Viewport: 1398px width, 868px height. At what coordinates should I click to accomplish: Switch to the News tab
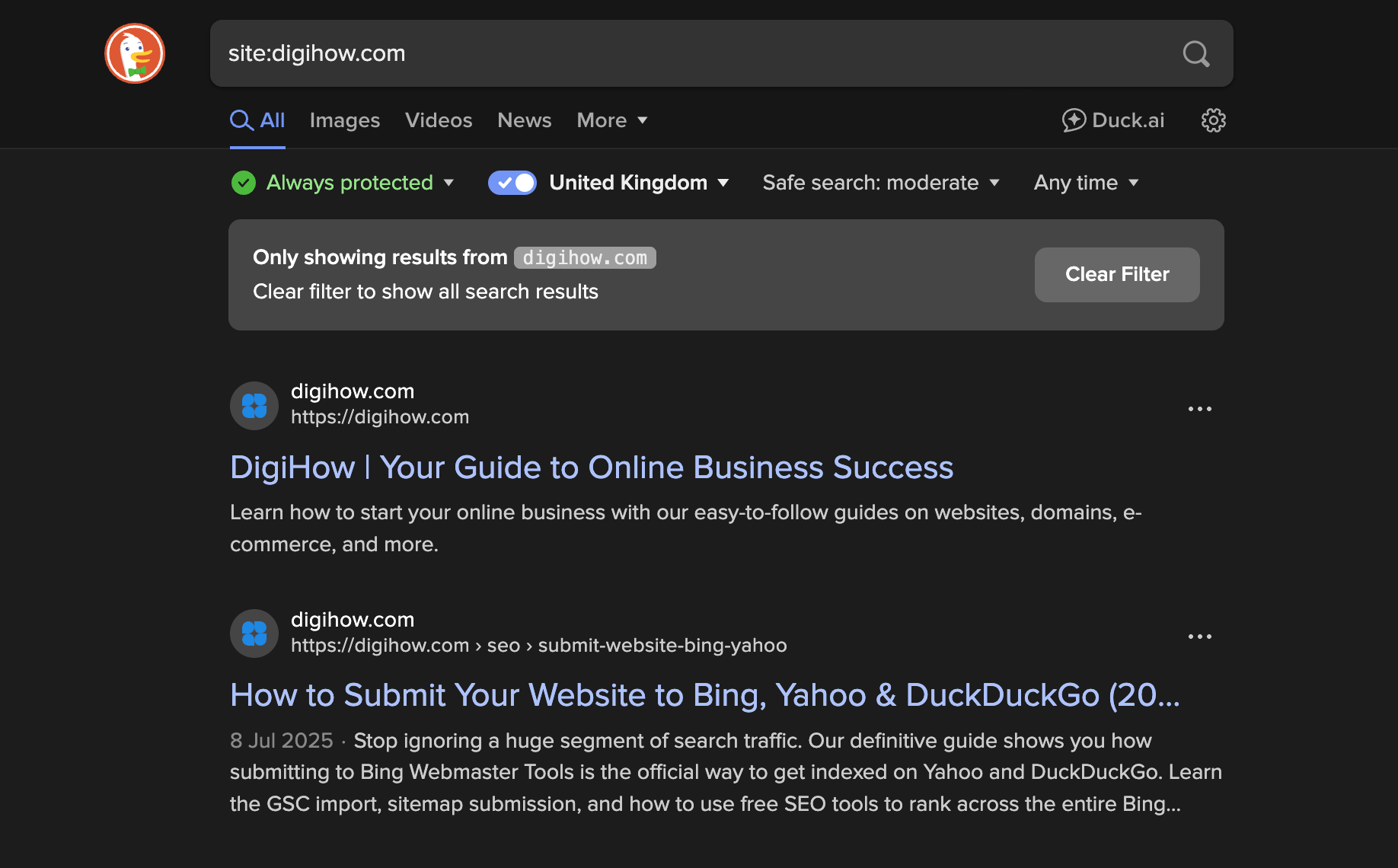tap(524, 120)
